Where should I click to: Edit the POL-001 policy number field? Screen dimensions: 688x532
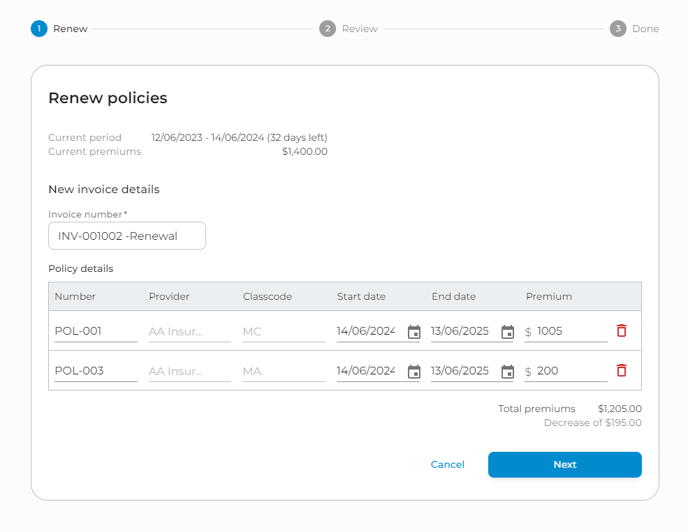(95, 331)
